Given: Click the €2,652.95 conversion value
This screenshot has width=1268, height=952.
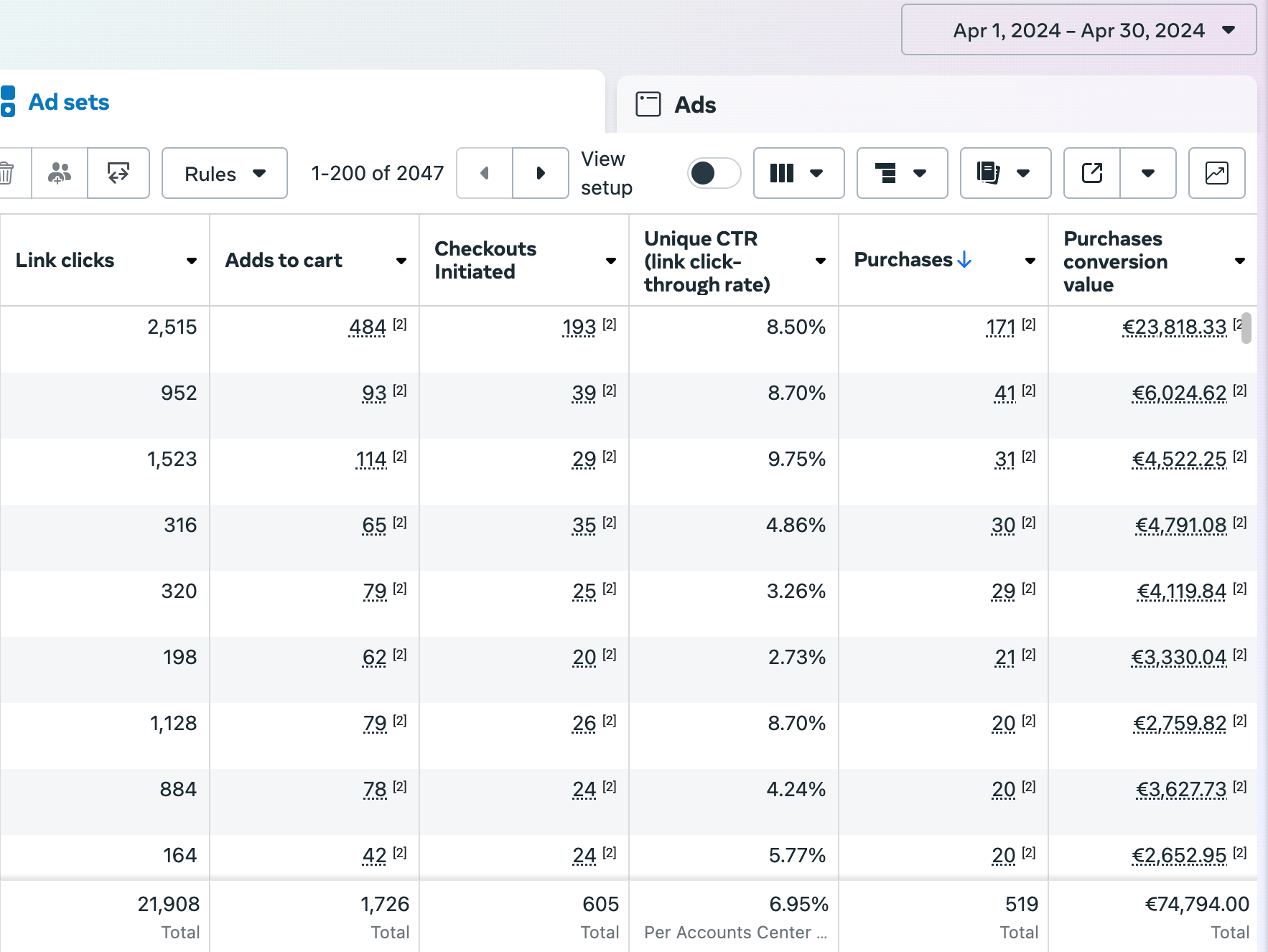Looking at the screenshot, I should (1180, 856).
